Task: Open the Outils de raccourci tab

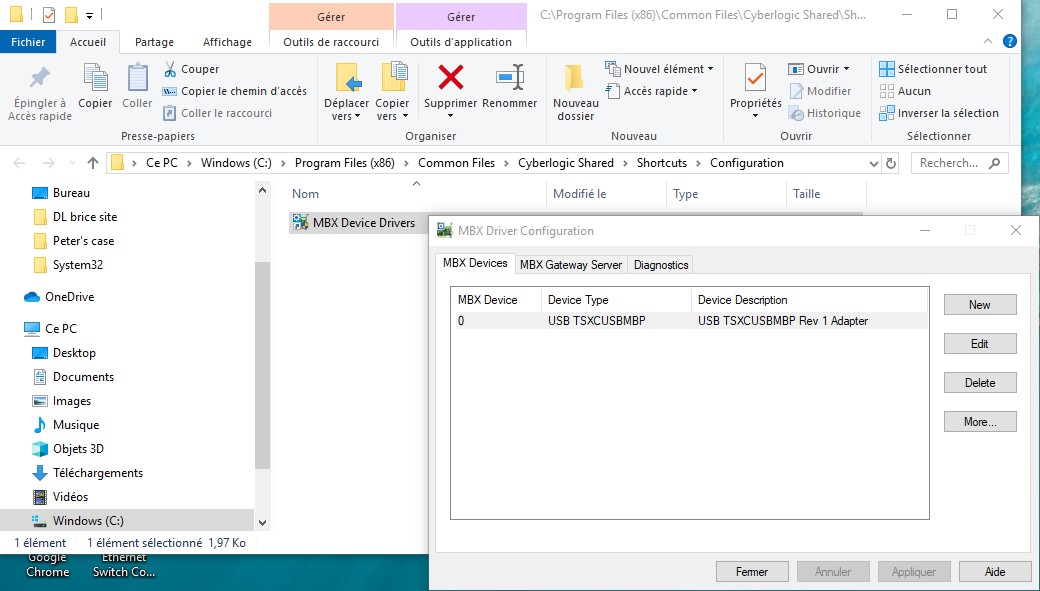Action: (x=331, y=42)
